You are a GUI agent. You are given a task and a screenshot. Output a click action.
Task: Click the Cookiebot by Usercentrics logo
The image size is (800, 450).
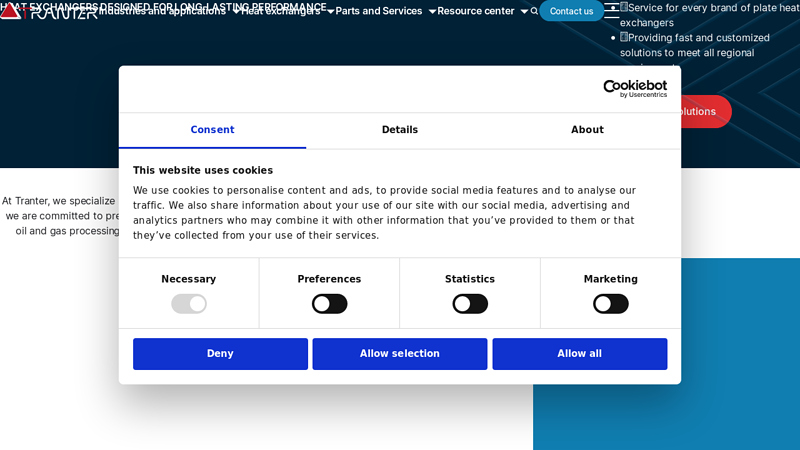[634, 89]
